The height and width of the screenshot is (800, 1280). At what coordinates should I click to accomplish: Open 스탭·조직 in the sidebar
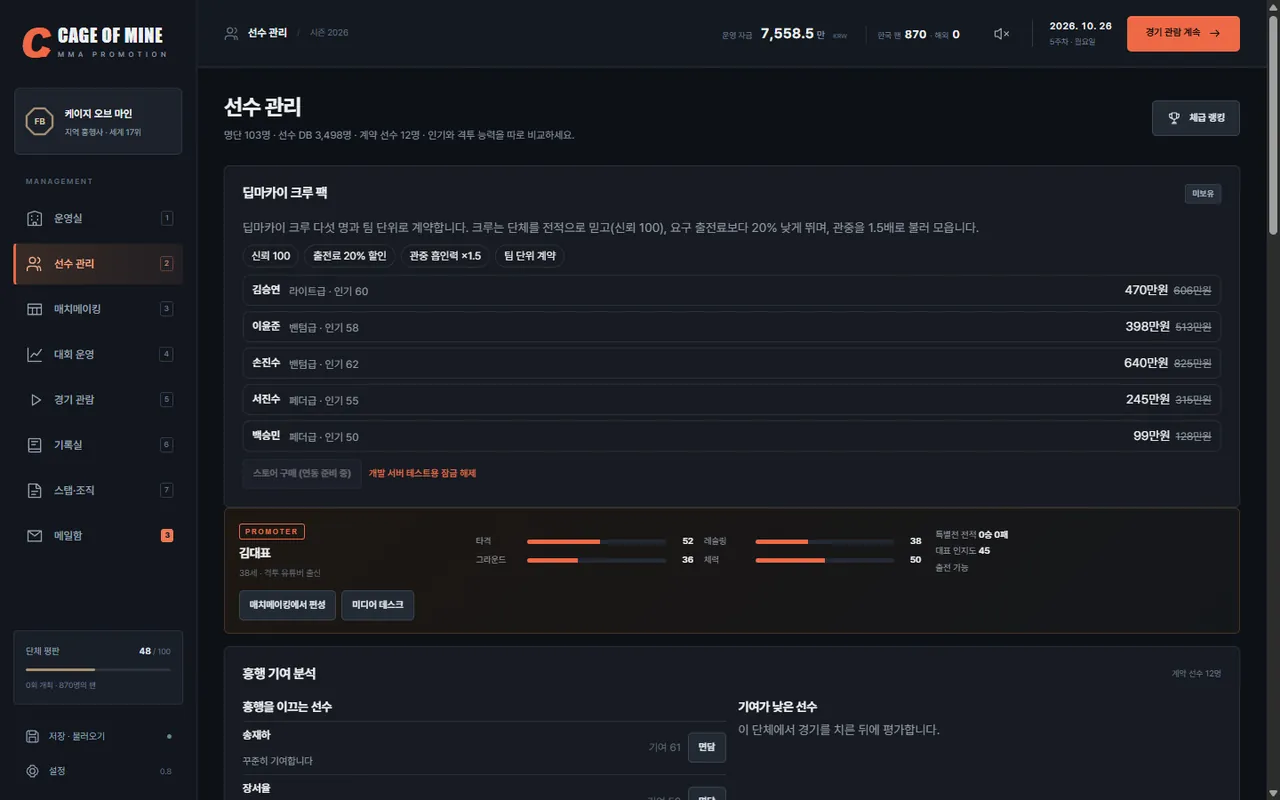(x=98, y=490)
